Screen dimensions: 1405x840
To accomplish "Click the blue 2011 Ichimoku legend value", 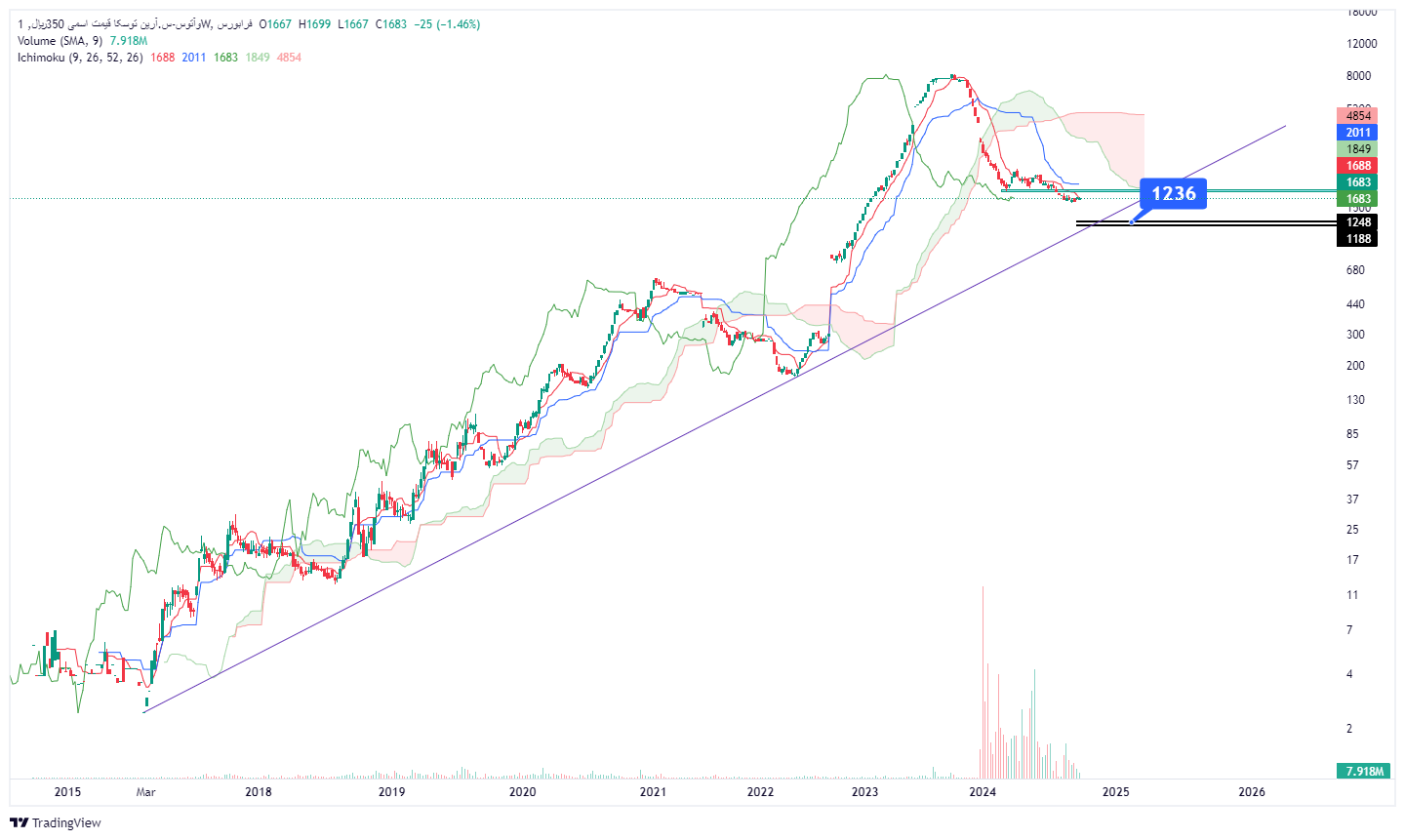I will click(x=194, y=58).
